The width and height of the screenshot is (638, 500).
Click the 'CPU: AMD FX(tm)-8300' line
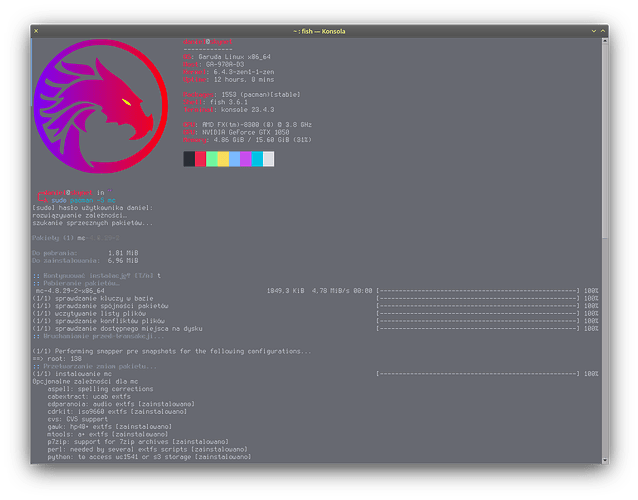pyautogui.click(x=247, y=124)
